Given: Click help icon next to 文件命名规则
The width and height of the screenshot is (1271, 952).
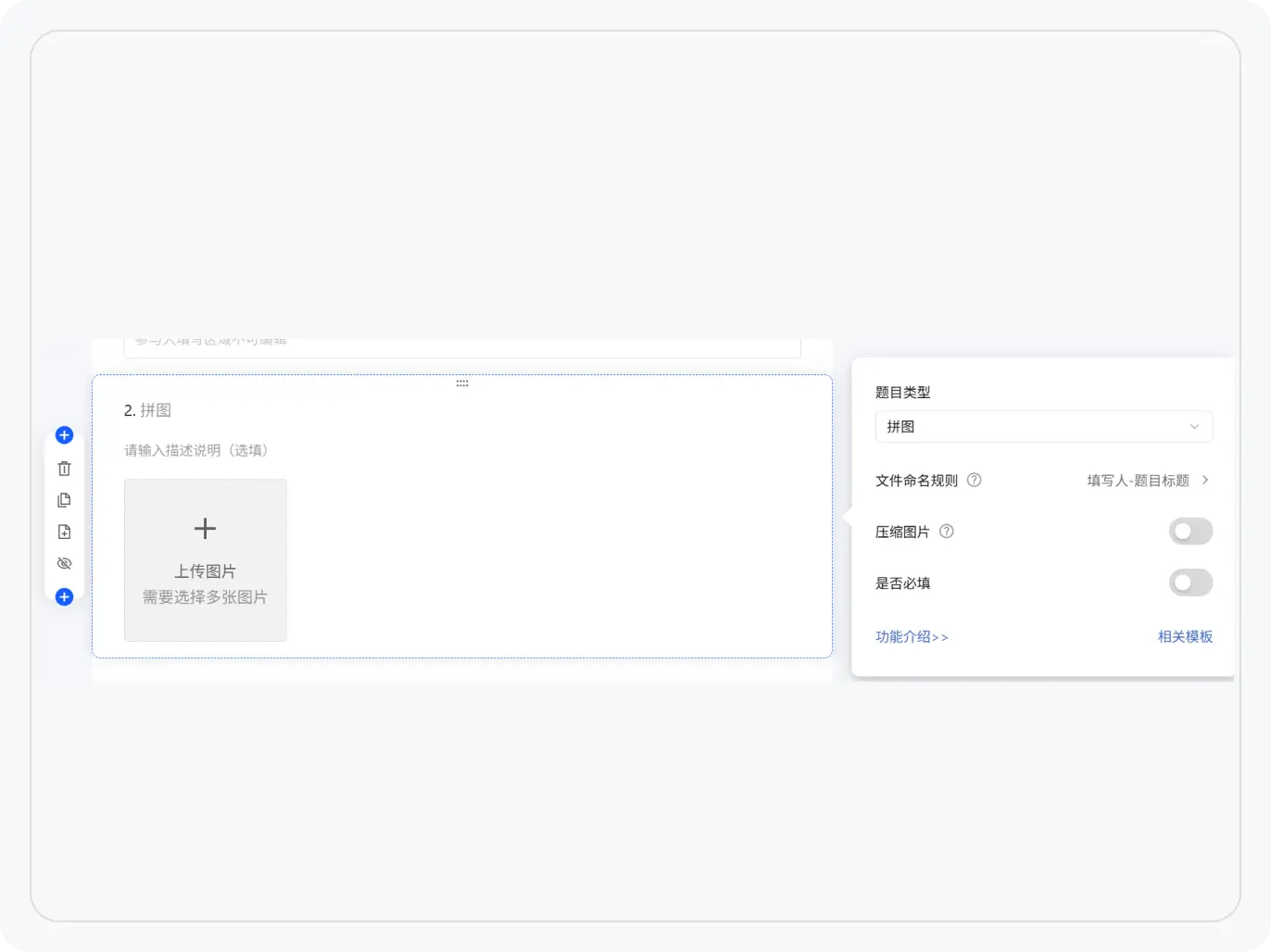Looking at the screenshot, I should 975,480.
